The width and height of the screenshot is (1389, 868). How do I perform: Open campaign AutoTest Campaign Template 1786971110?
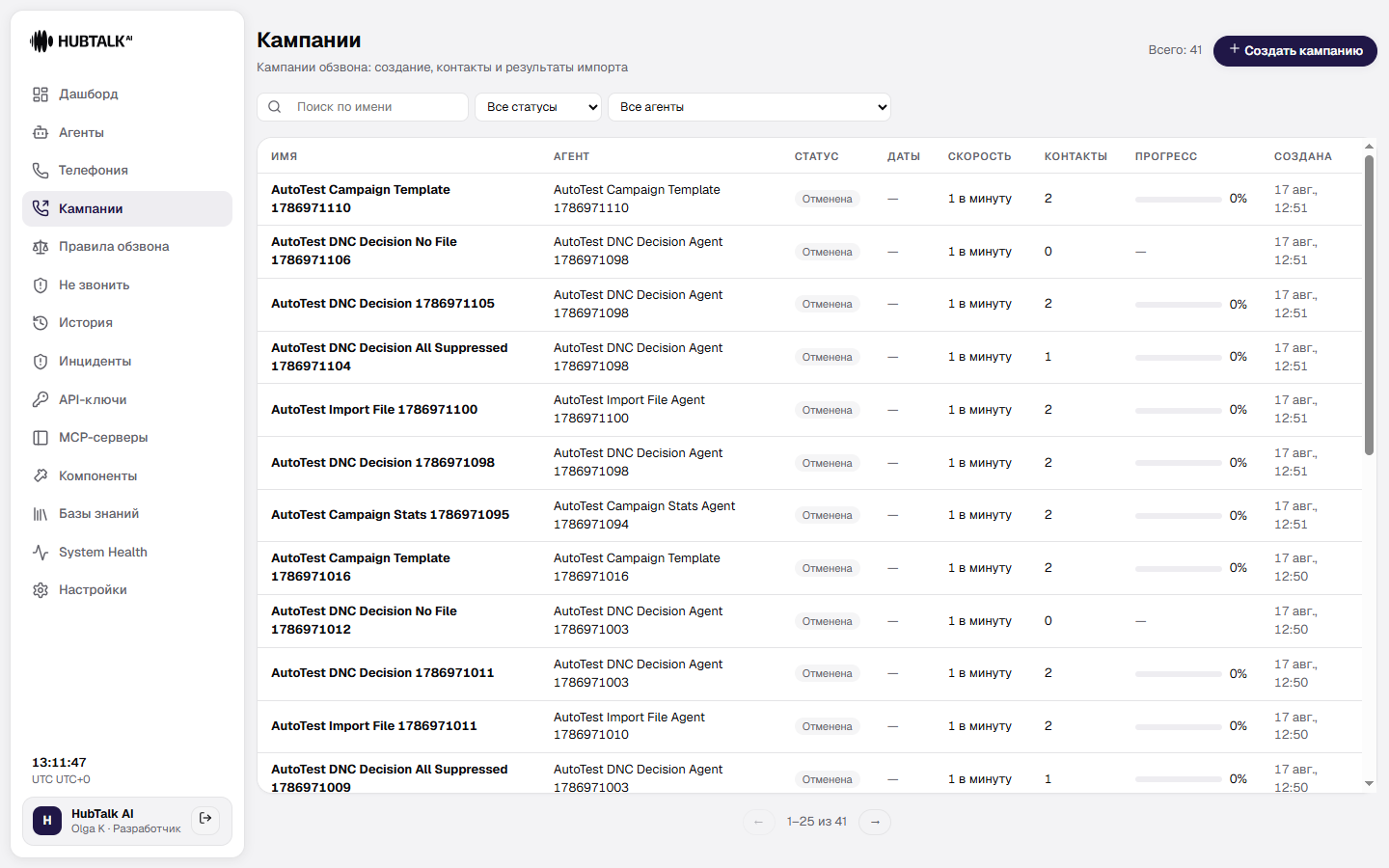361,199
